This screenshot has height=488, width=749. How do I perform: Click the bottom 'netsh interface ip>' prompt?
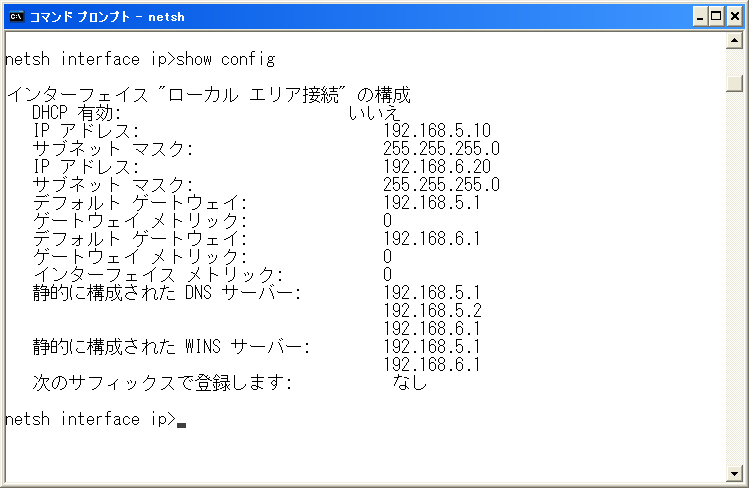tap(91, 419)
